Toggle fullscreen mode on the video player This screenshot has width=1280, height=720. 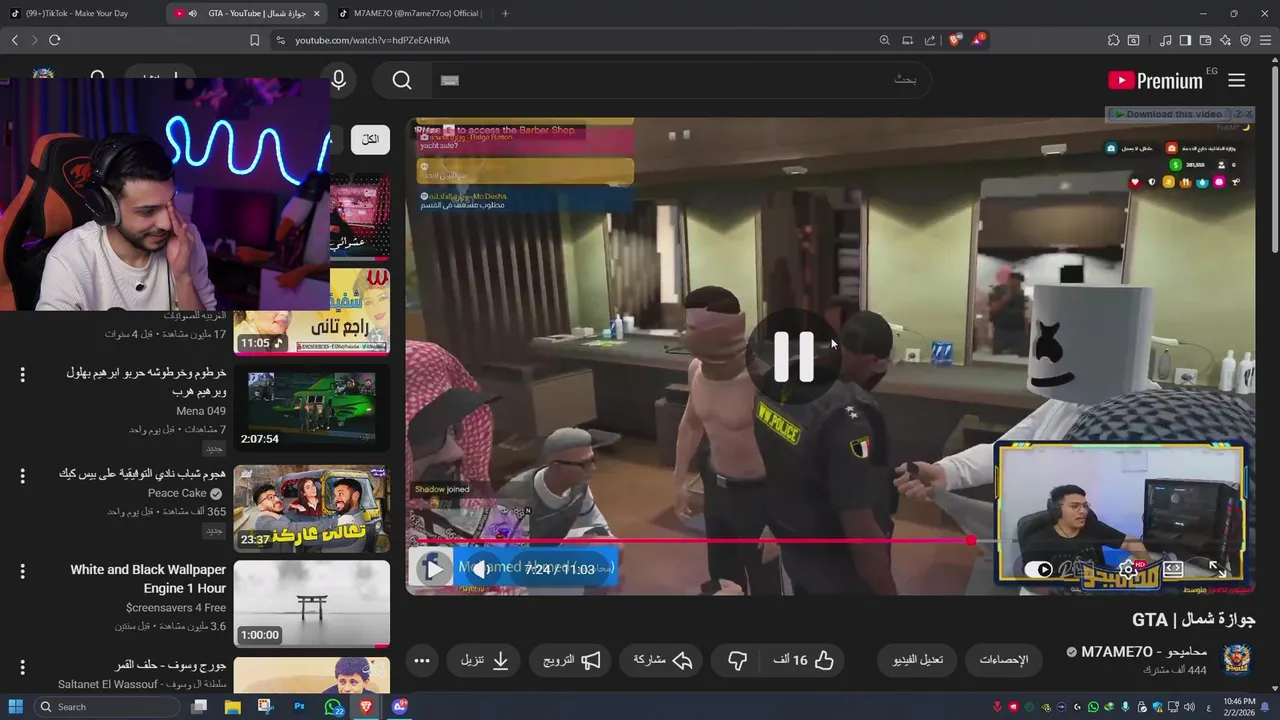point(1217,569)
